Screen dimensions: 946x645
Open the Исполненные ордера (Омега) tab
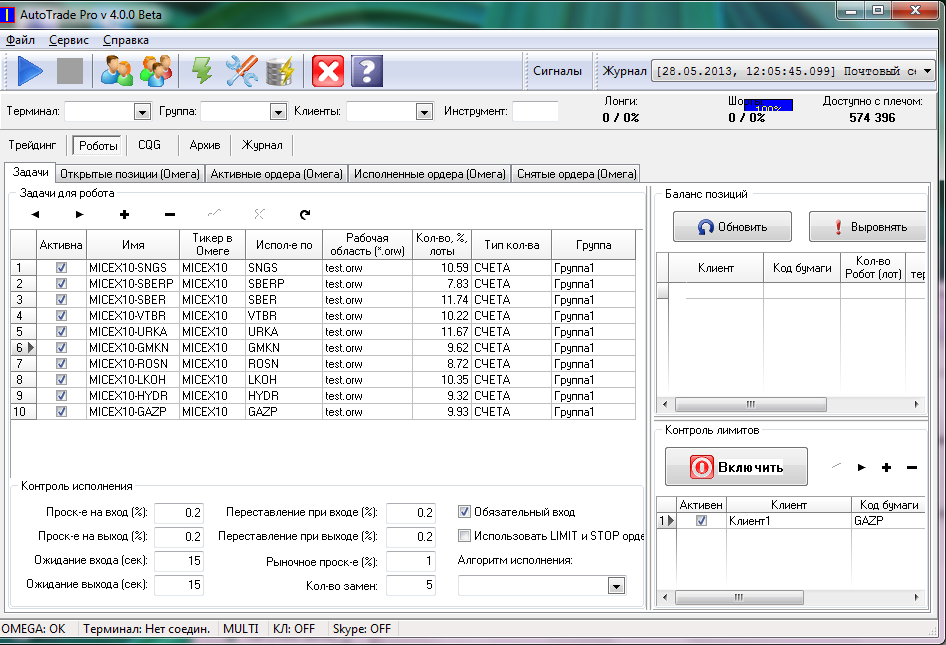click(430, 174)
